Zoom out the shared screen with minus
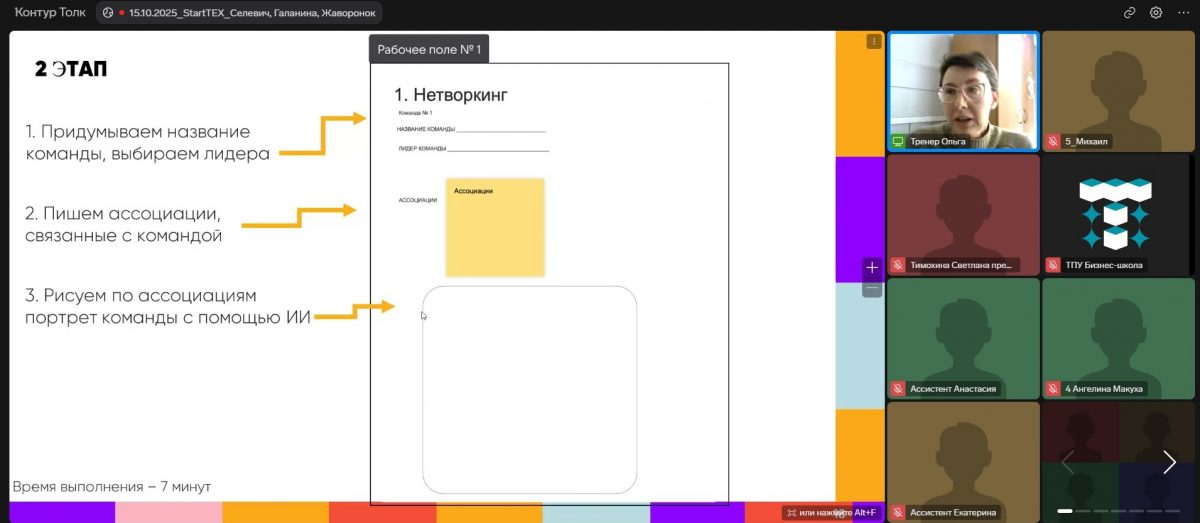This screenshot has width=1200, height=523. 872,289
